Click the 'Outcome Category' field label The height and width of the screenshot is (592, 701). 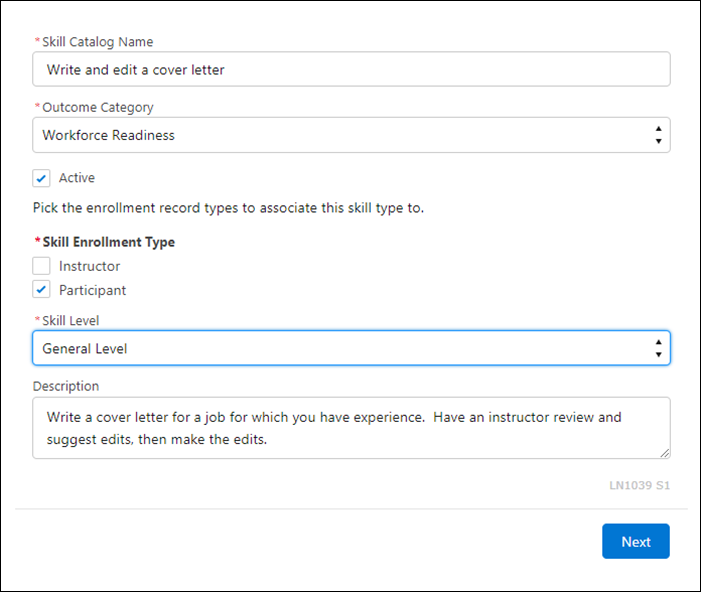pos(97,107)
